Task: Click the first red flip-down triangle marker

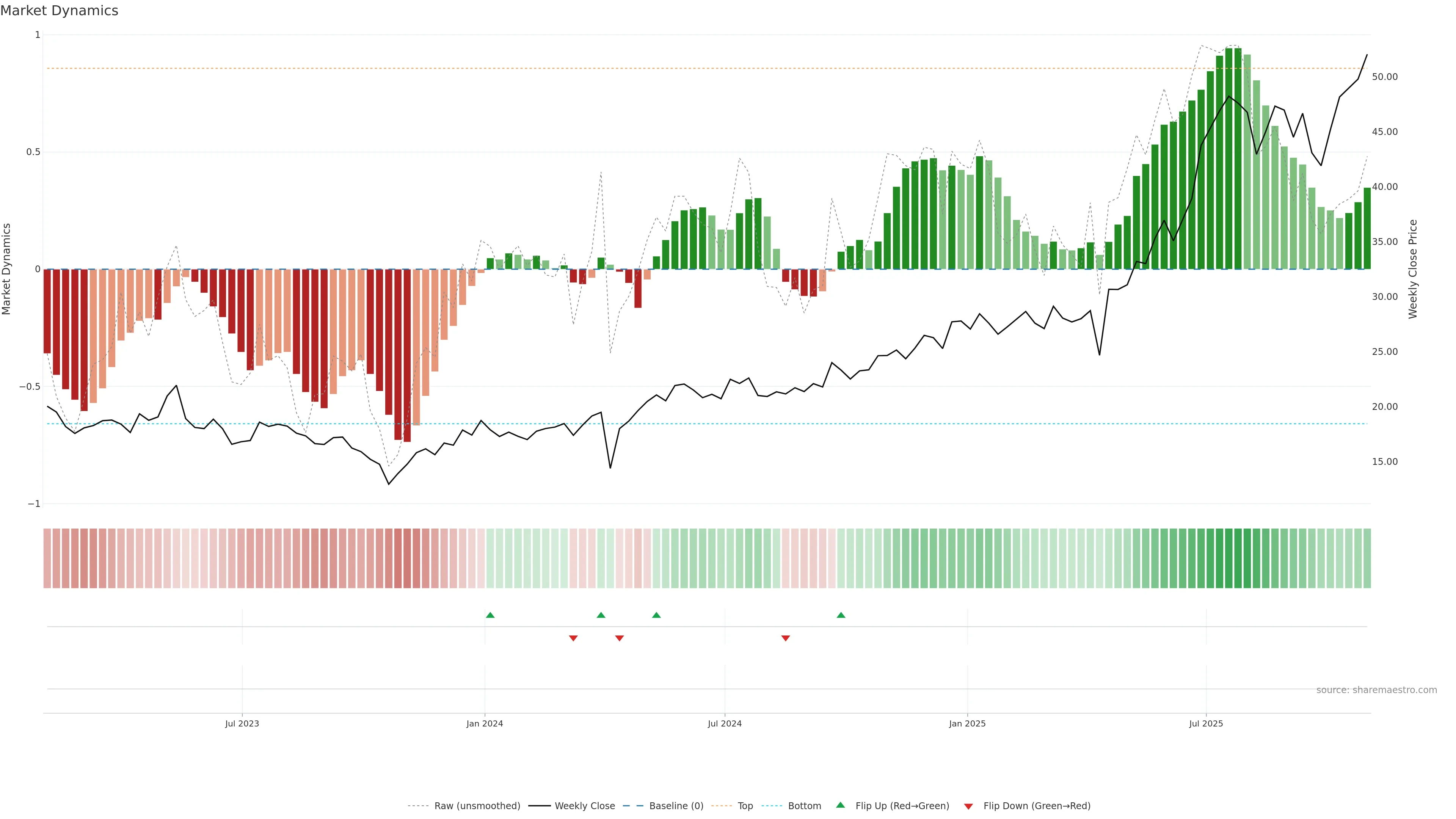Action: point(573,638)
